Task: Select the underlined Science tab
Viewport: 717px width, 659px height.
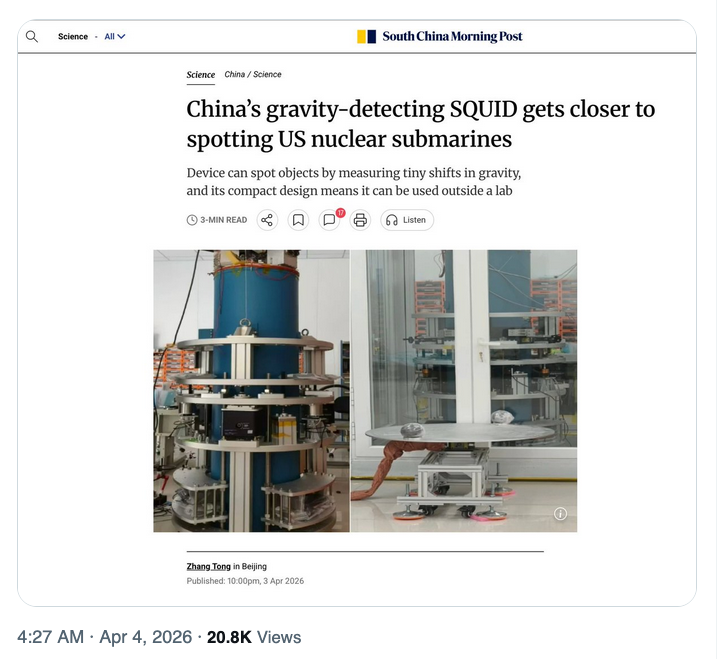Action: pyautogui.click(x=200, y=75)
